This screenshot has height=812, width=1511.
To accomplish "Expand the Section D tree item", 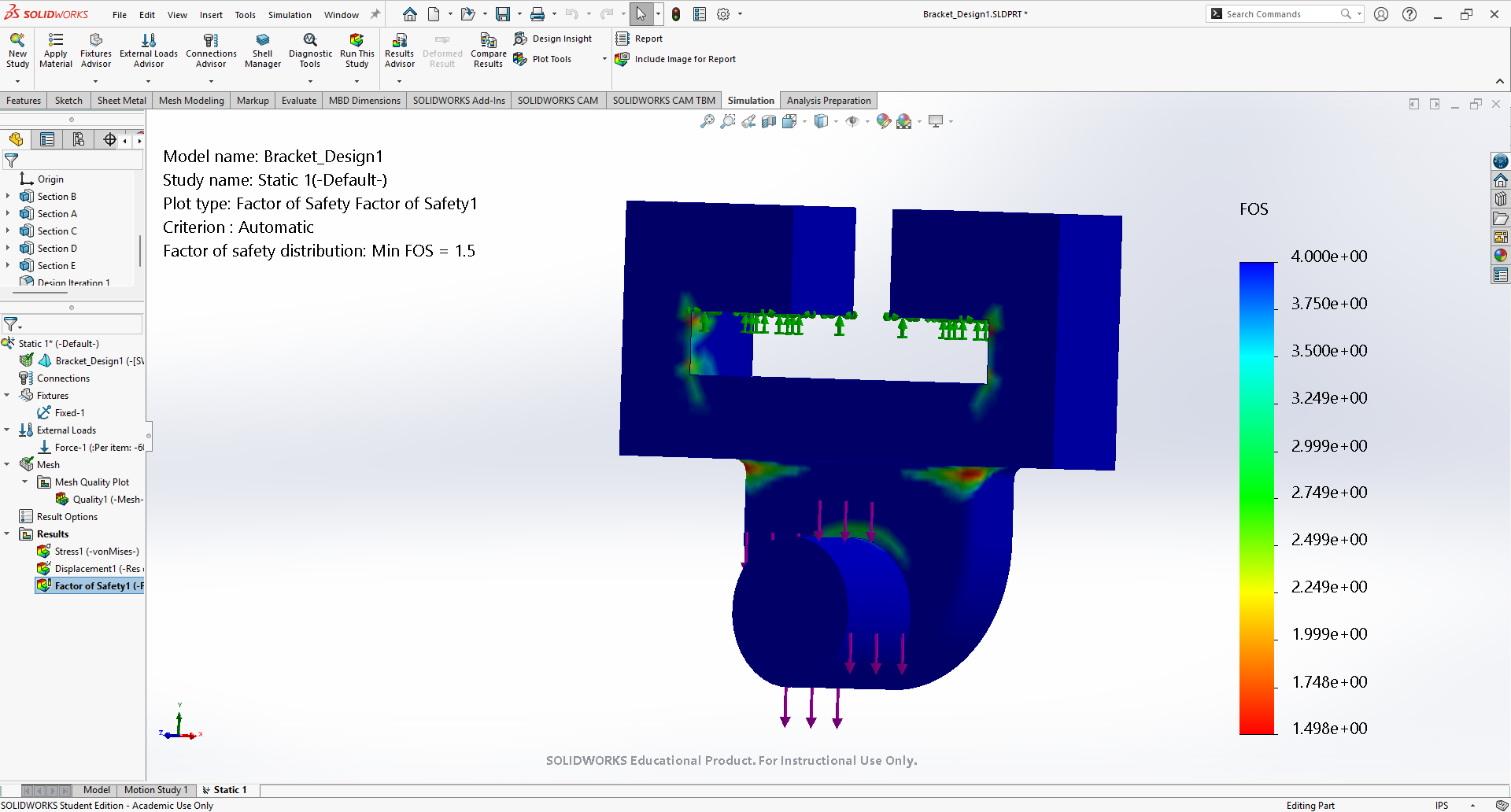I will pos(8,249).
